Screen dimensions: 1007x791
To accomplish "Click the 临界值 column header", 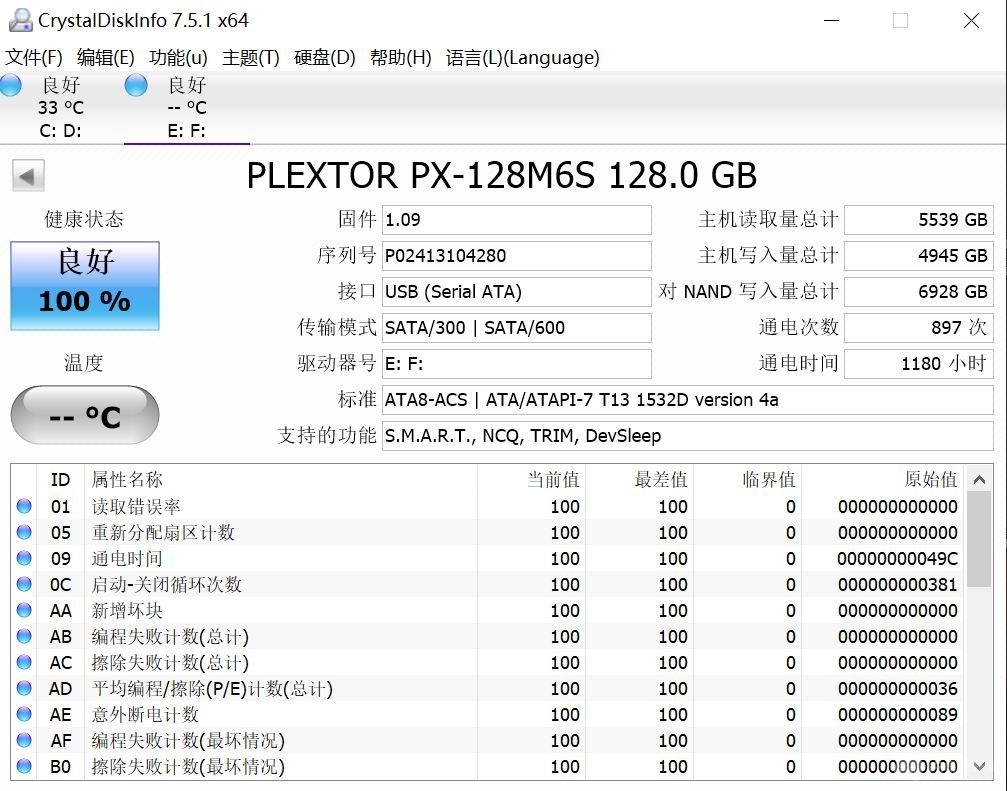I will click(x=747, y=480).
